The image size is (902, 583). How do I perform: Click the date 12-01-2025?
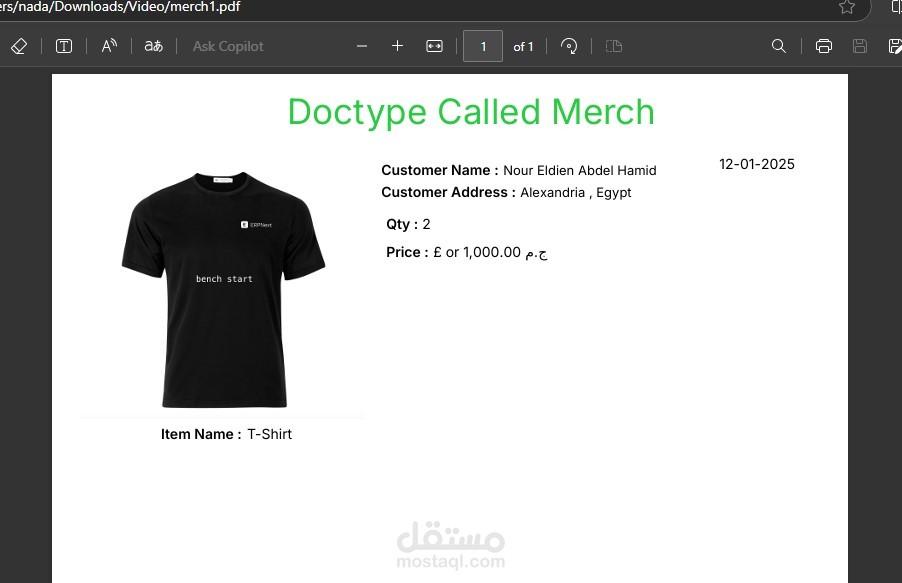click(x=756, y=164)
